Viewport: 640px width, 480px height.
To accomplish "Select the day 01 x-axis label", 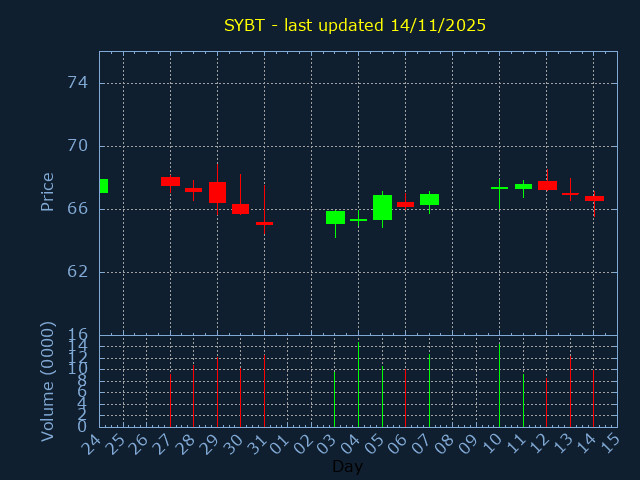I will click(x=279, y=444).
